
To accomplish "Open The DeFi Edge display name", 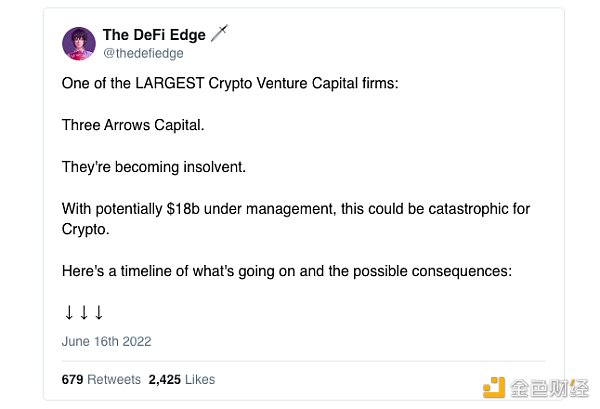I will pyautogui.click(x=154, y=35).
